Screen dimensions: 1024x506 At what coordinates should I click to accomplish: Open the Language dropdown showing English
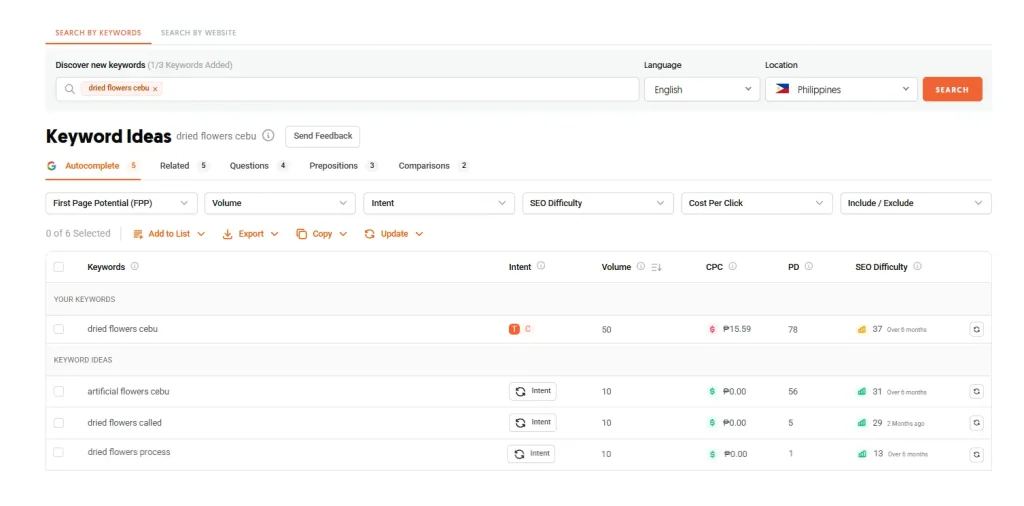(702, 89)
